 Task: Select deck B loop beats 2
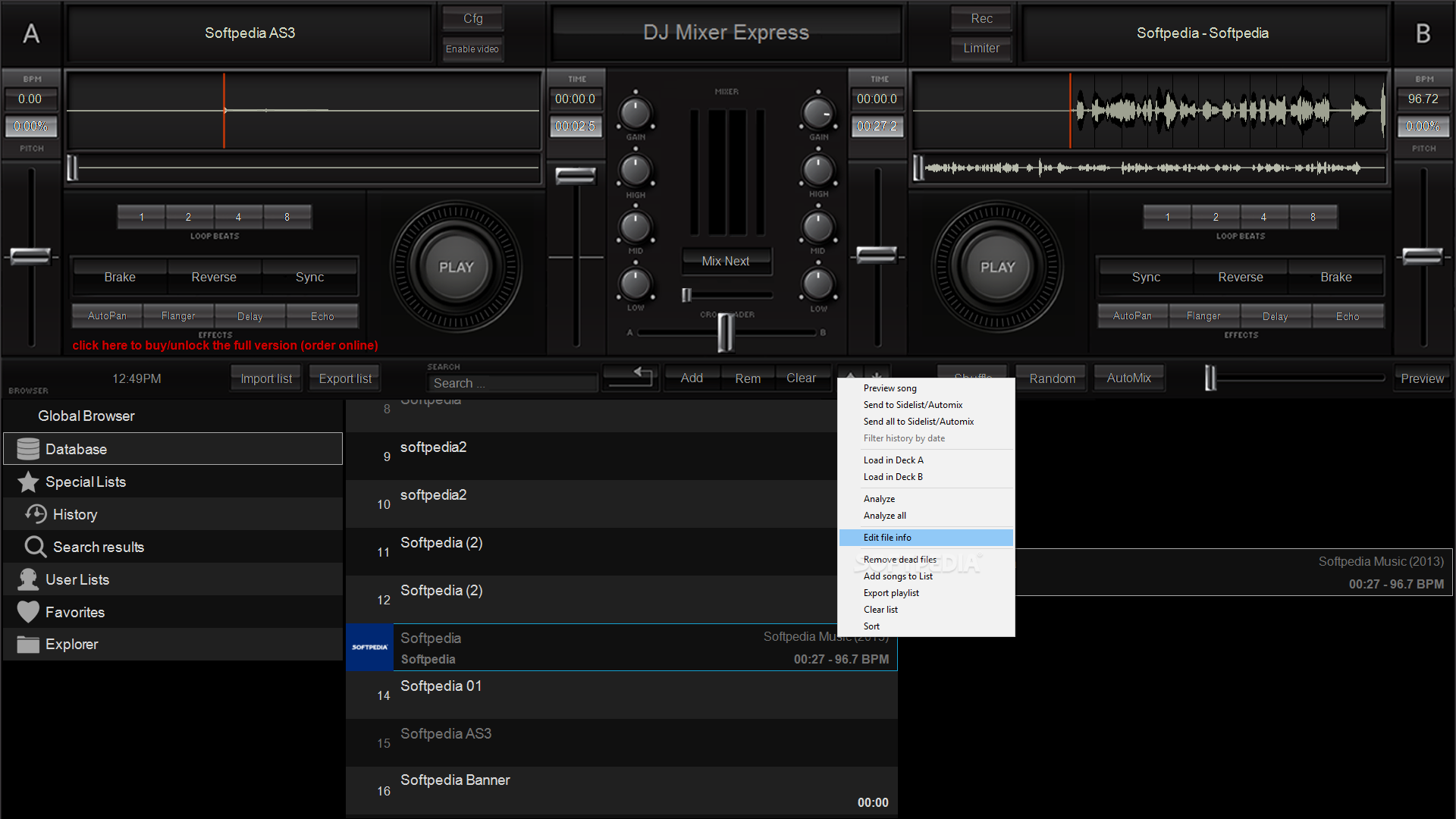[1216, 217]
